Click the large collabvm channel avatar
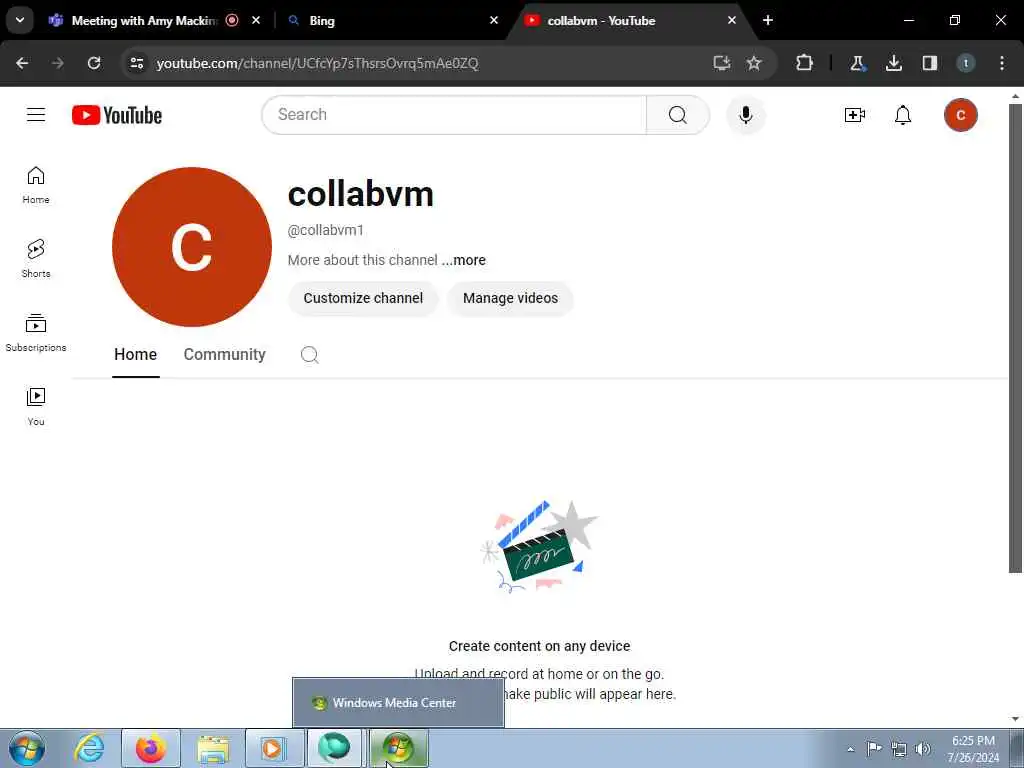Image resolution: width=1024 pixels, height=768 pixels. (x=191, y=247)
